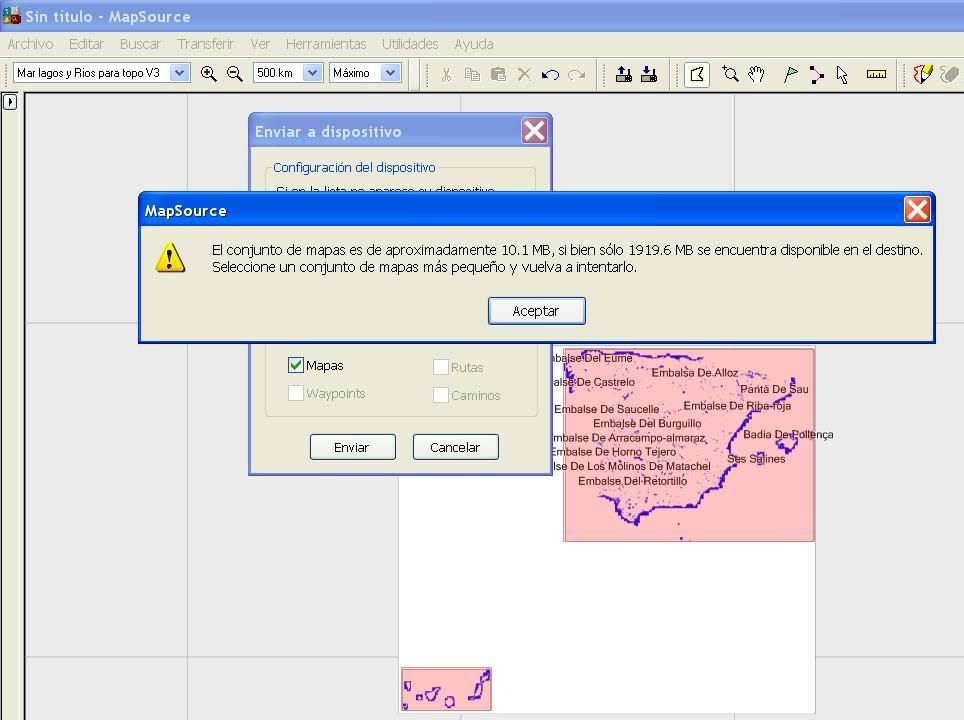Image resolution: width=964 pixels, height=720 pixels.
Task: Click the Embalse Del Retortillo label
Action: 633,481
